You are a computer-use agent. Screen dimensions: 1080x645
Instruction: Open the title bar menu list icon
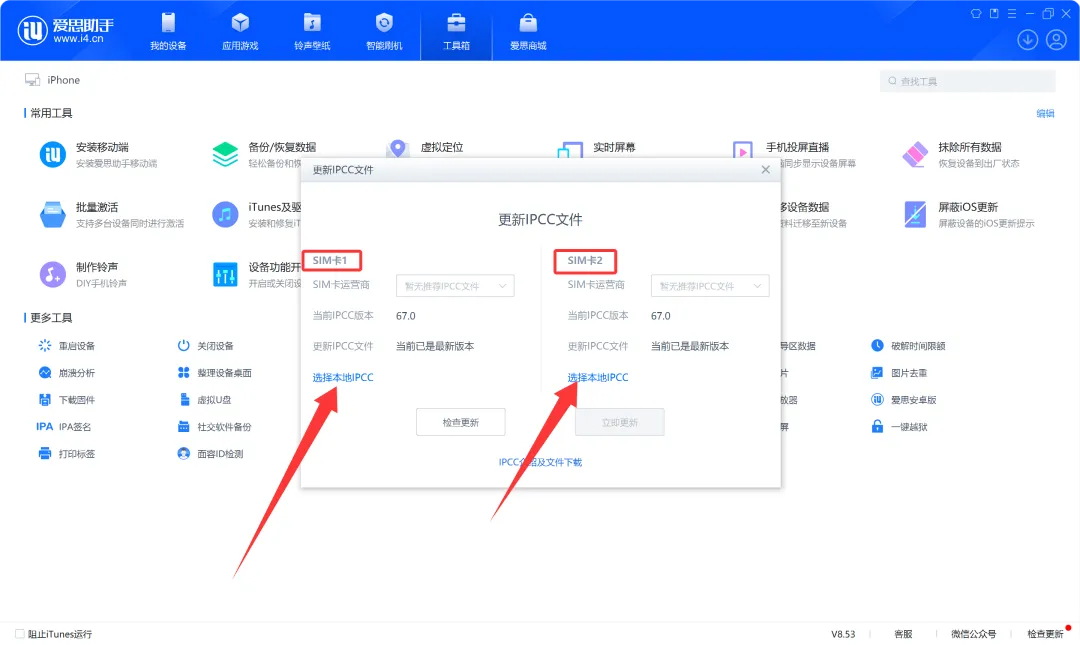(x=1012, y=13)
